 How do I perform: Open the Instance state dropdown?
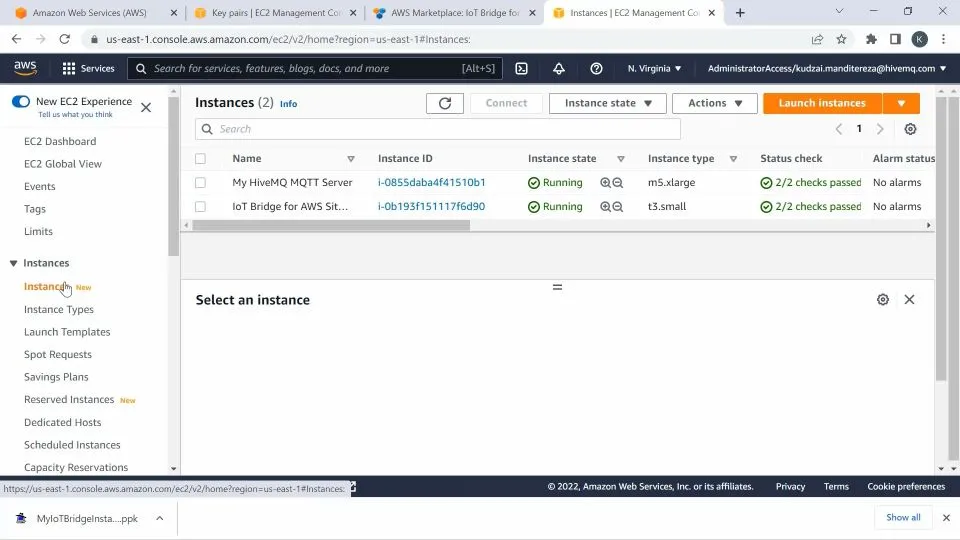(607, 103)
